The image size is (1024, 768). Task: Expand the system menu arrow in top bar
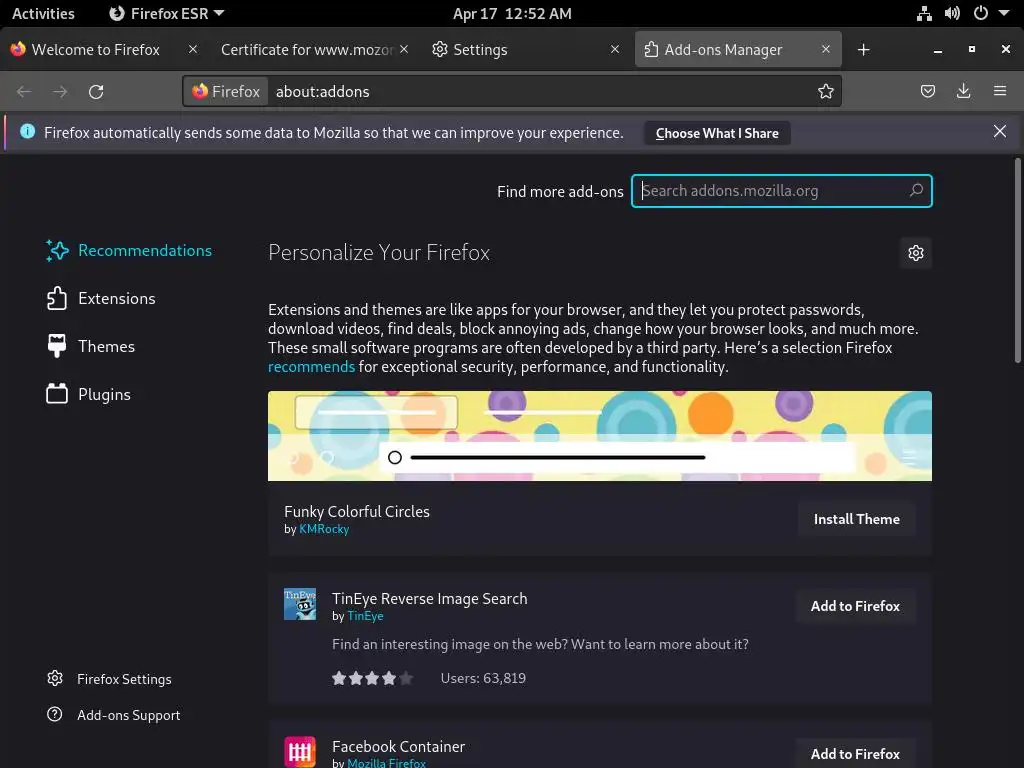pos(1004,13)
